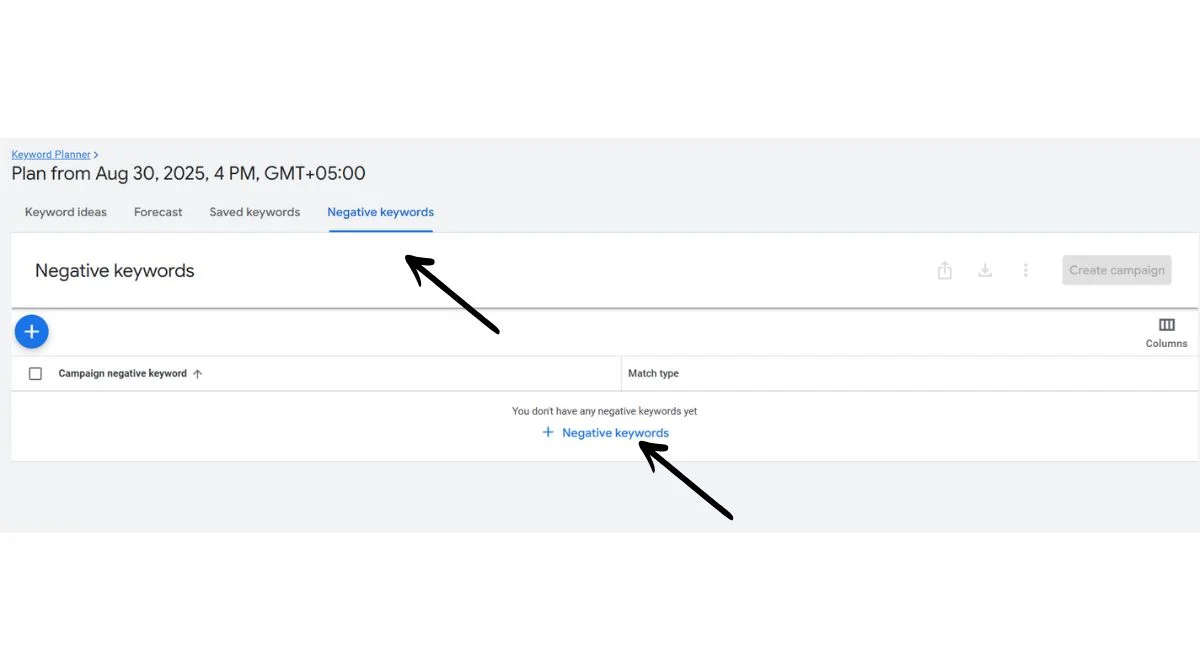Click the + Negative keywords link

tap(605, 433)
